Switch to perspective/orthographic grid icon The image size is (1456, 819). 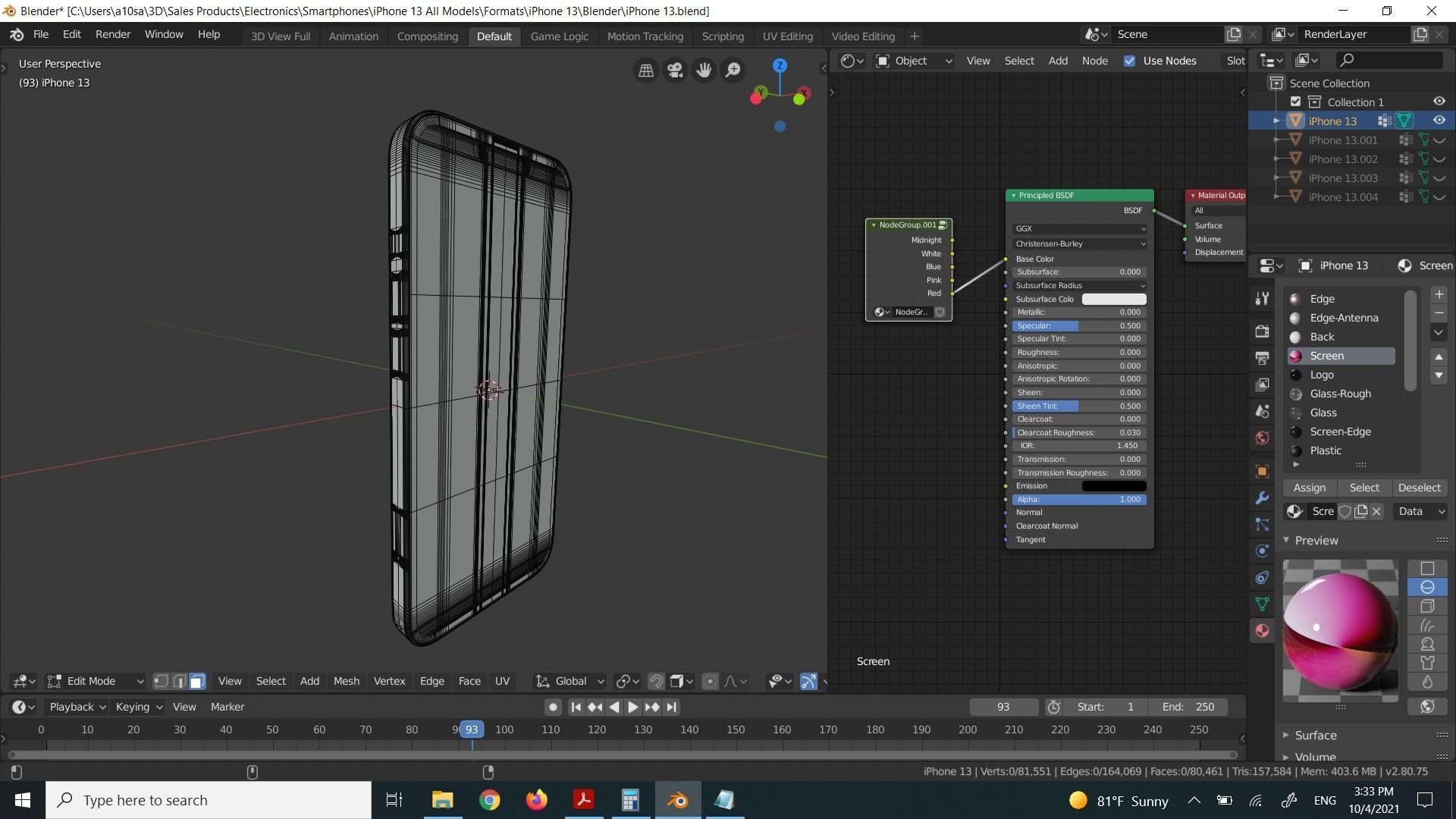[645, 70]
